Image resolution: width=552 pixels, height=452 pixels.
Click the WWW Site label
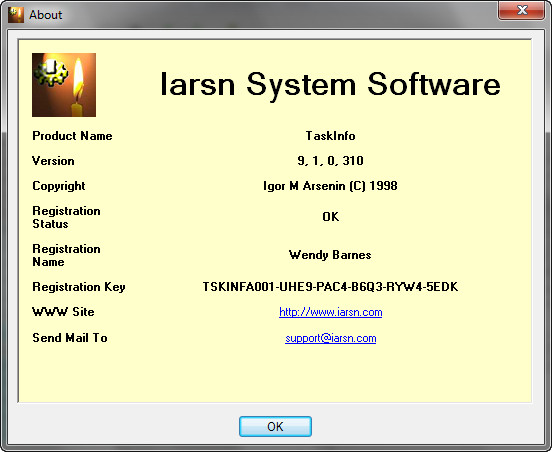(x=63, y=312)
